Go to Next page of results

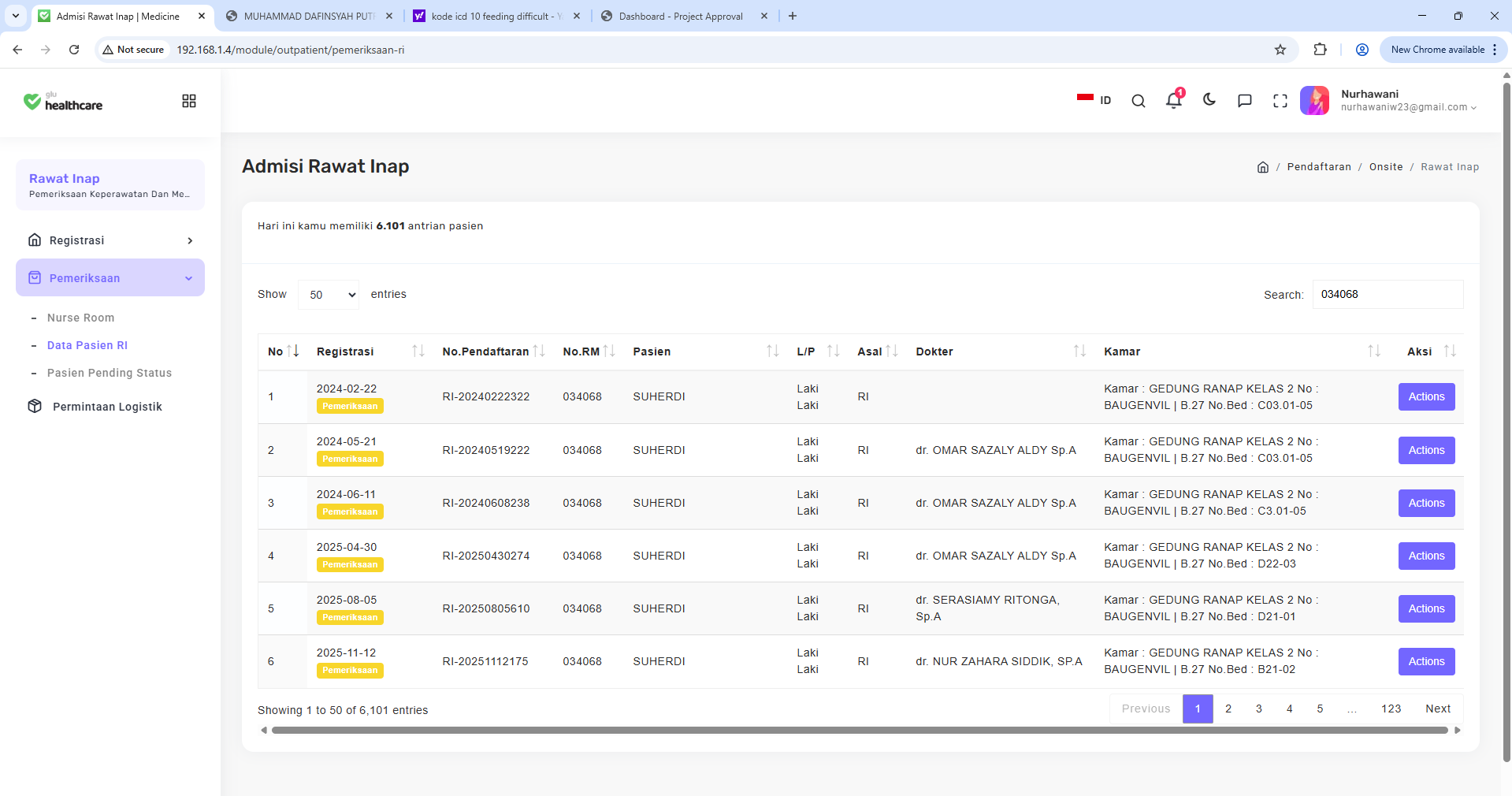1438,709
